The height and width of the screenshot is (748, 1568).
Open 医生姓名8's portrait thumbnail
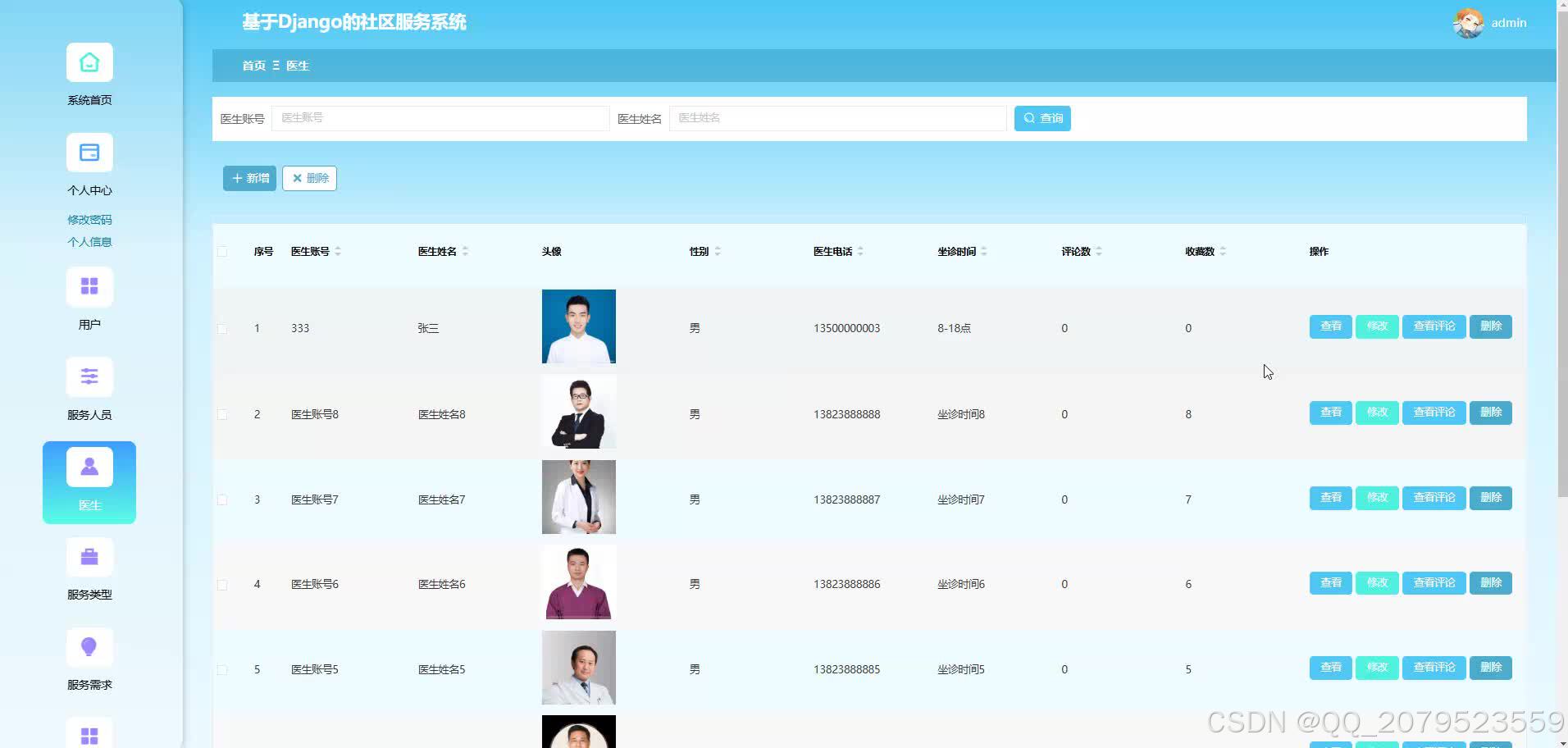tap(578, 412)
